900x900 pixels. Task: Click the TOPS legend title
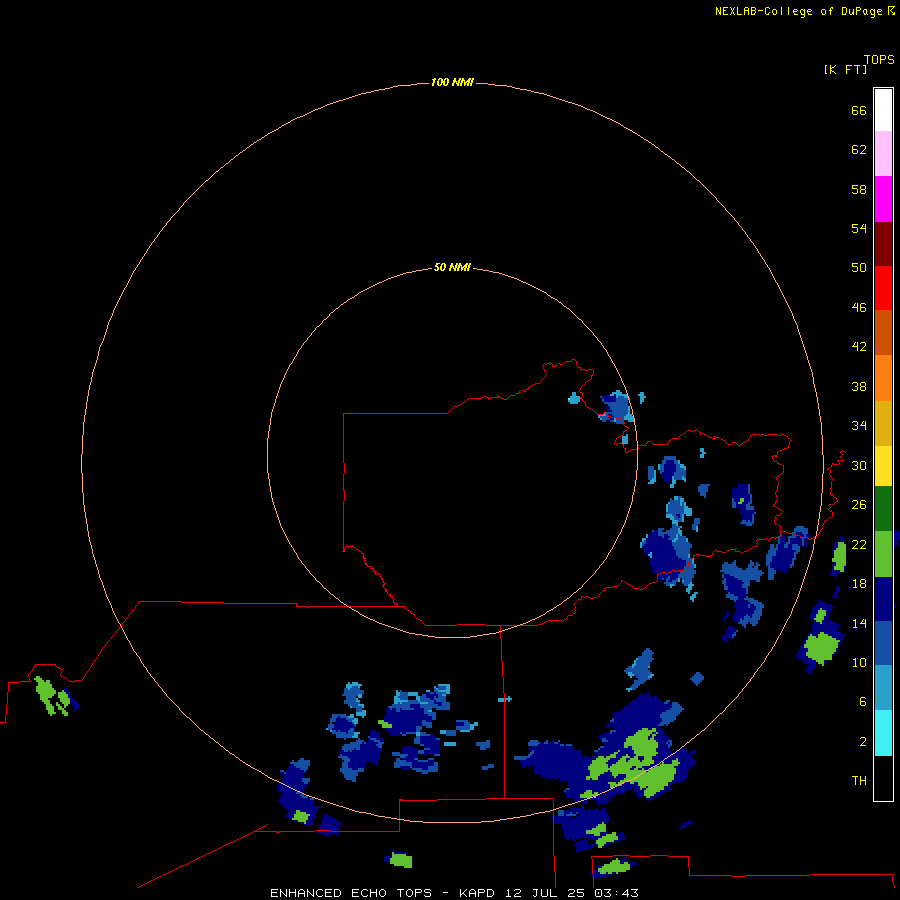pos(879,60)
